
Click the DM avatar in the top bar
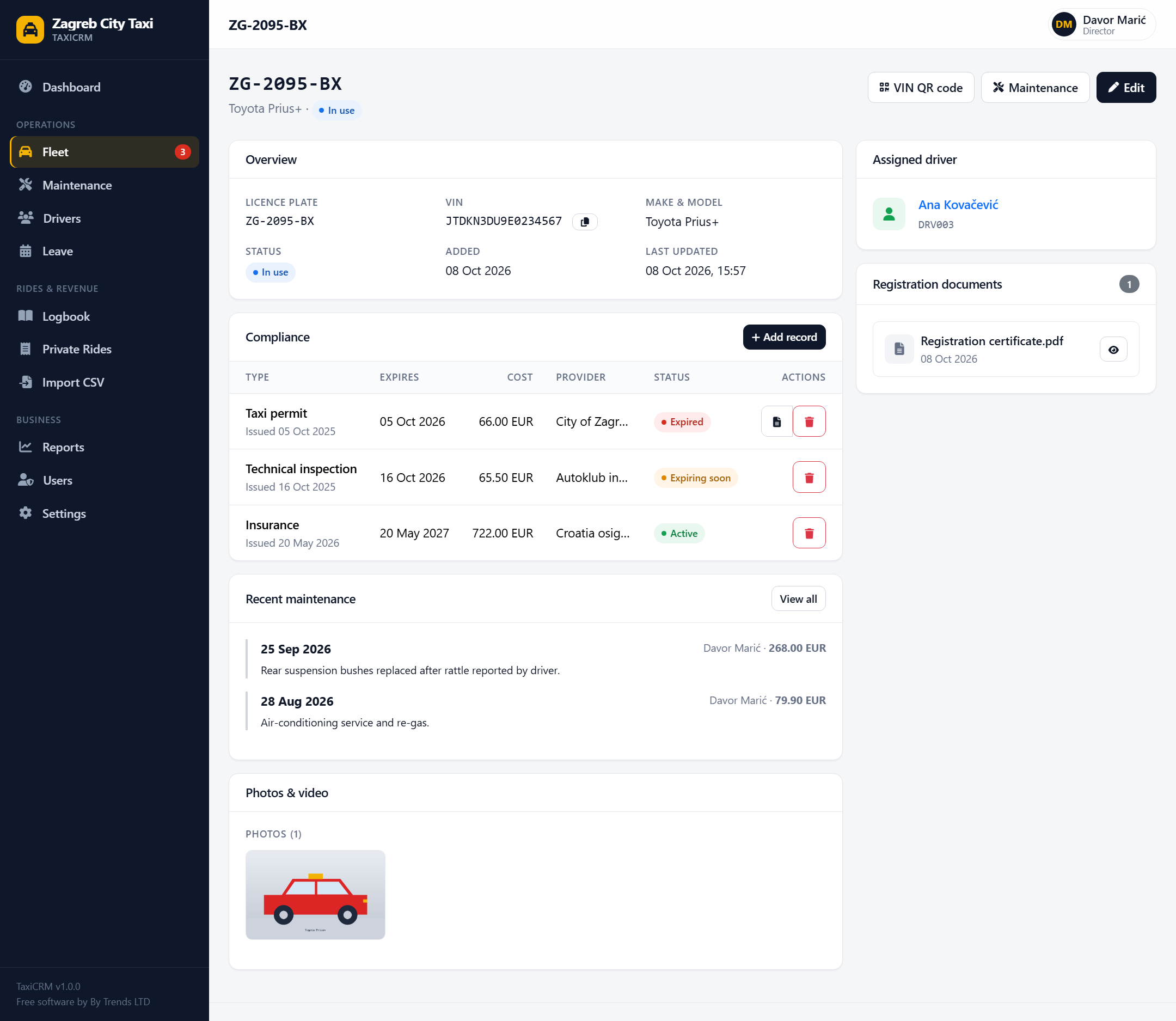[1063, 25]
